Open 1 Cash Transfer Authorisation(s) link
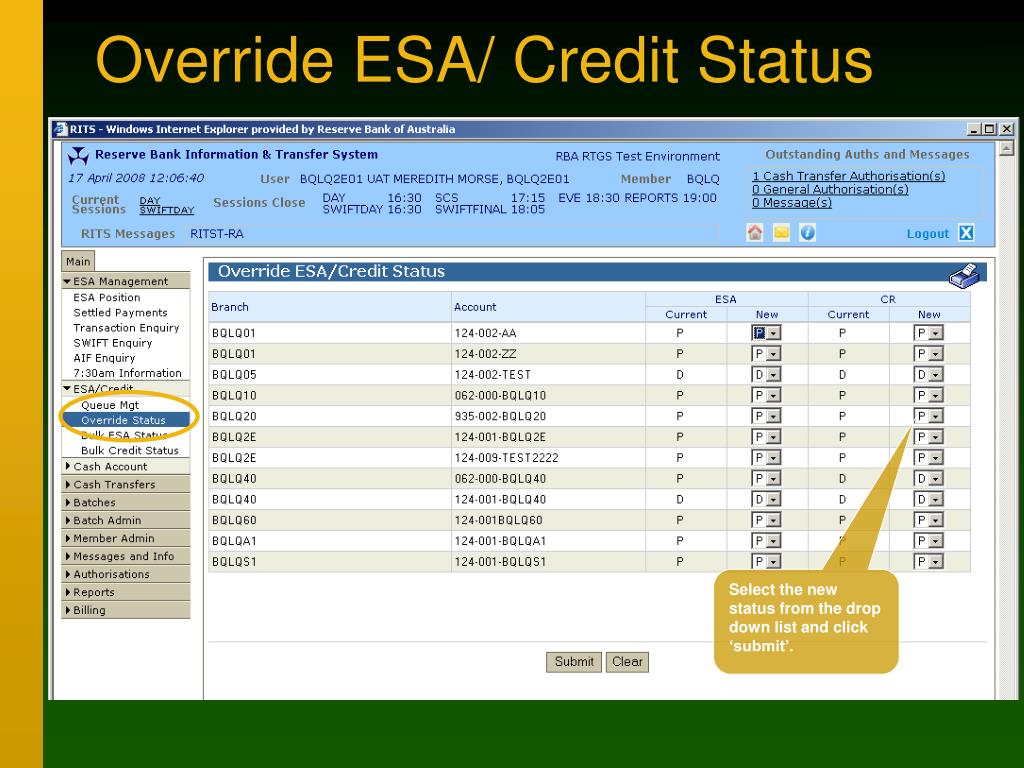Screen dimensions: 1024x768 tap(848, 176)
